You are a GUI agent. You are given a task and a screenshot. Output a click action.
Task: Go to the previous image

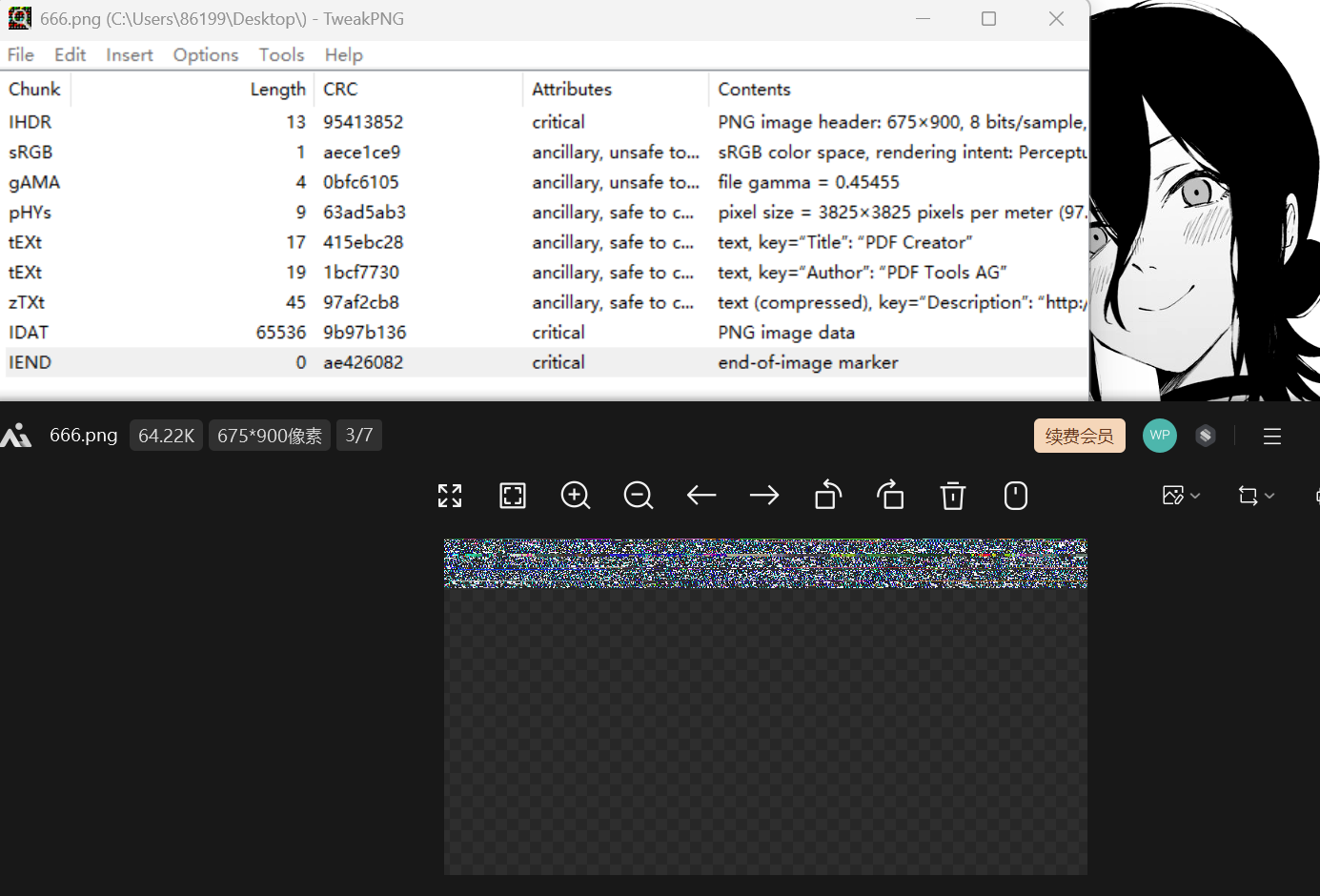click(701, 496)
